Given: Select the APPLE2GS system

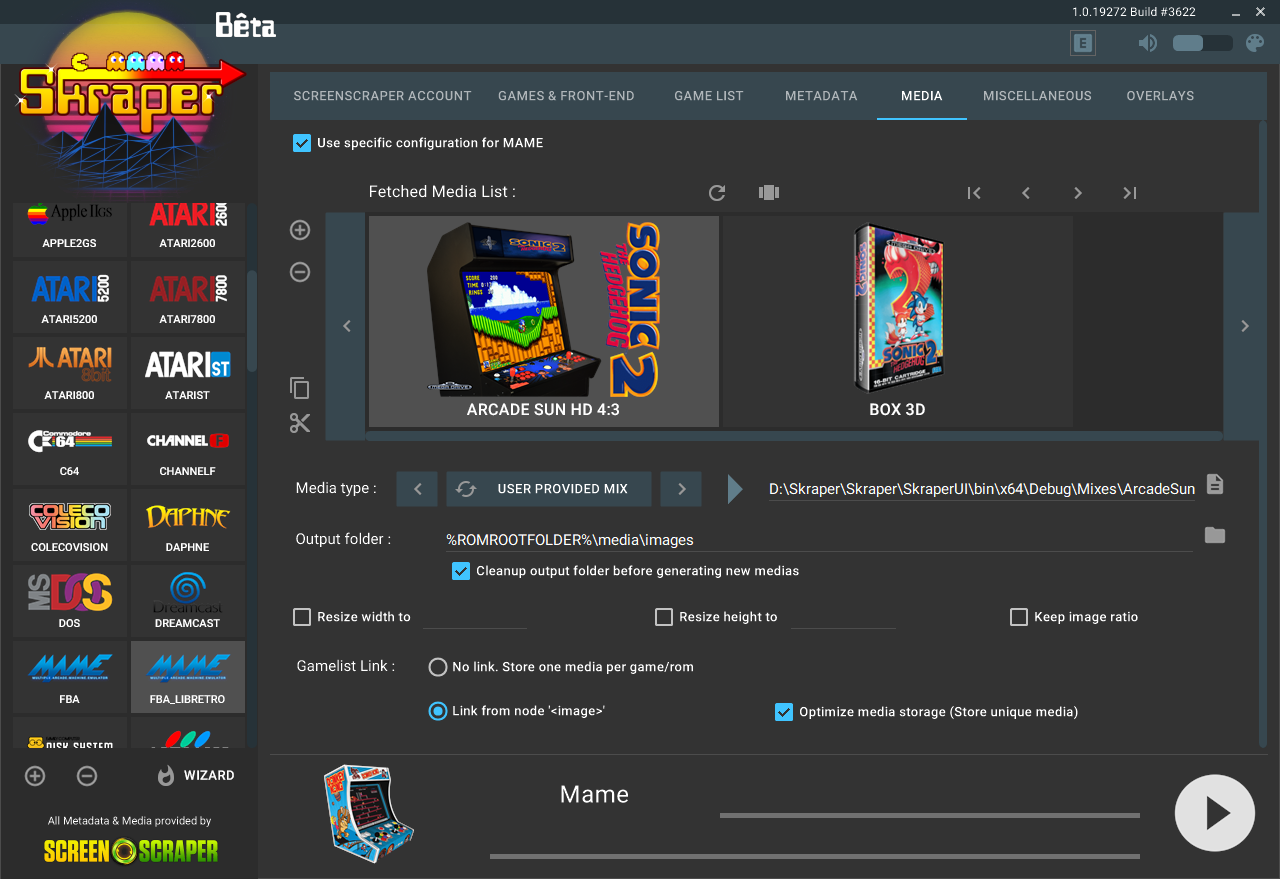Looking at the screenshot, I should point(69,230).
